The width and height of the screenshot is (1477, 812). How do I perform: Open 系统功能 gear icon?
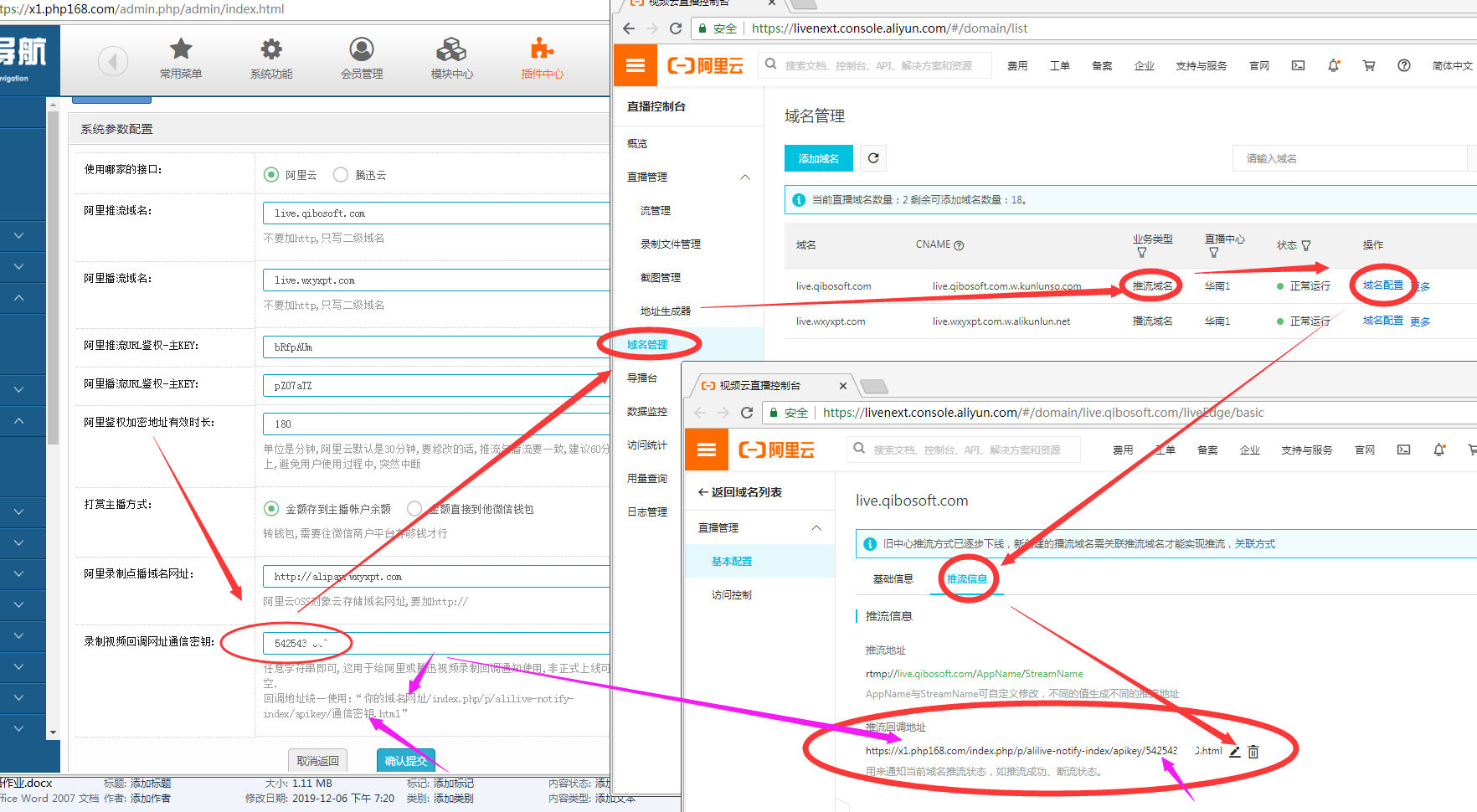coord(271,50)
